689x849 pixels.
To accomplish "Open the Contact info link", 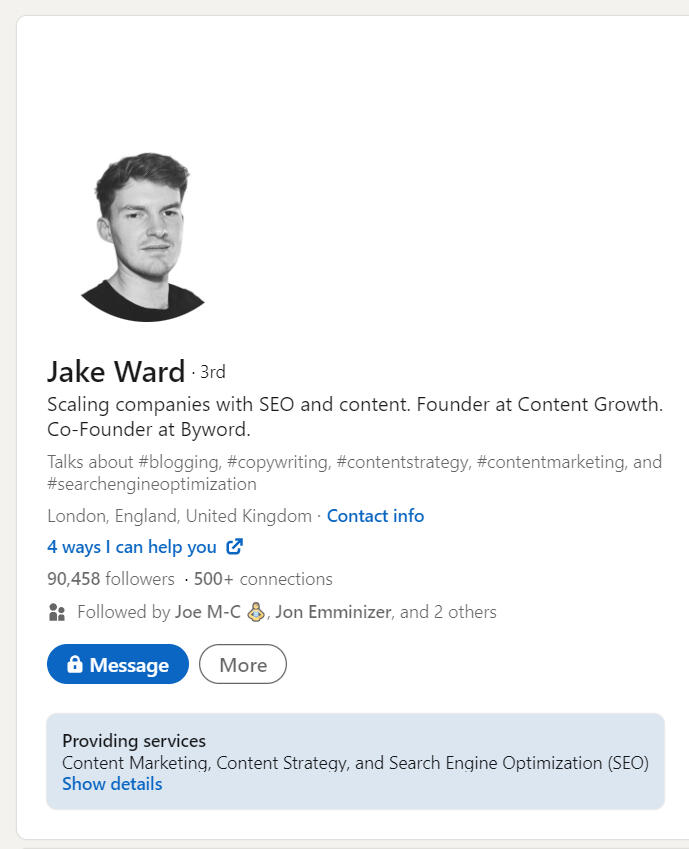I will [375, 516].
